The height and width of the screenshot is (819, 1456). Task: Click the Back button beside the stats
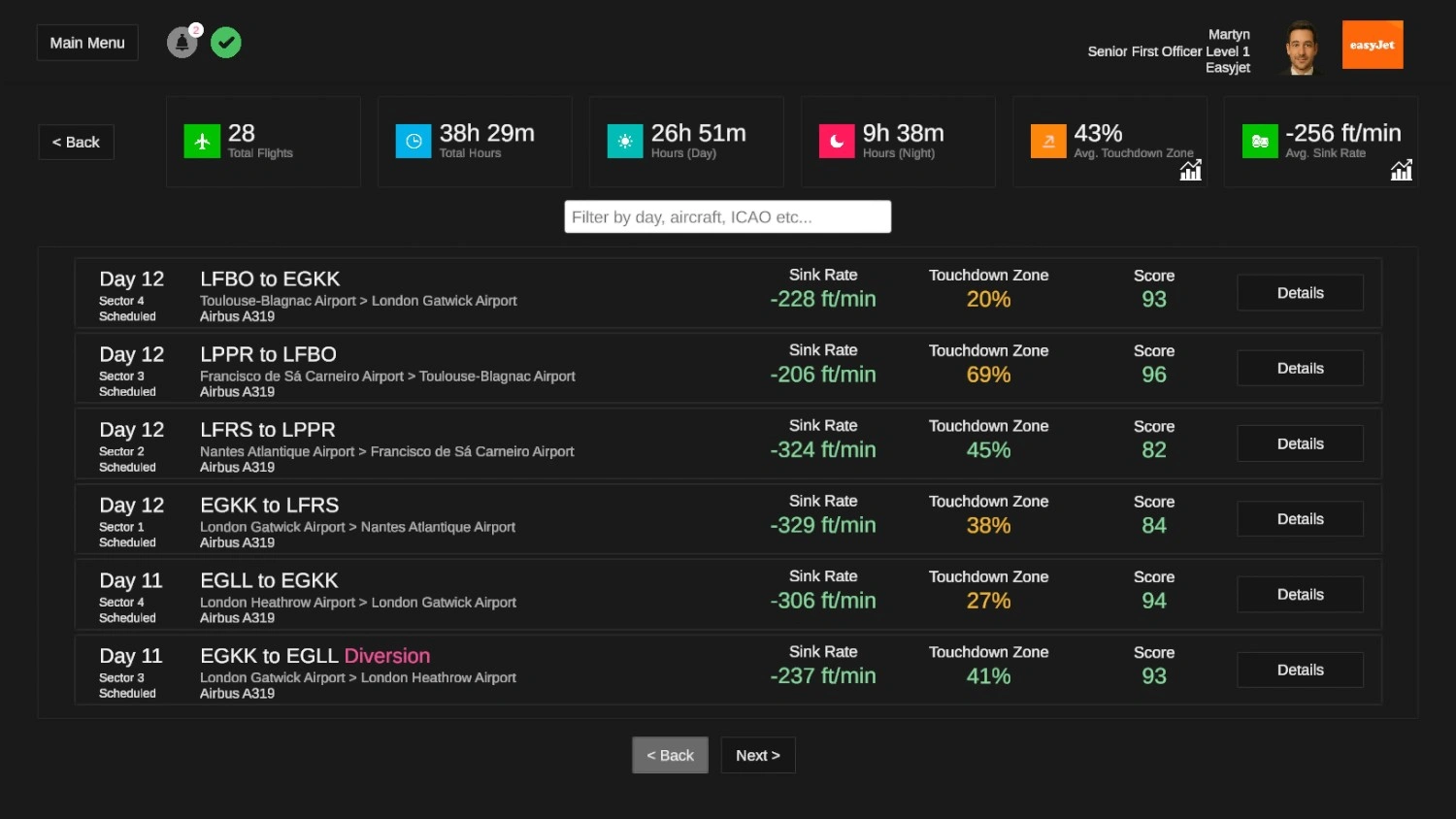pos(76,143)
